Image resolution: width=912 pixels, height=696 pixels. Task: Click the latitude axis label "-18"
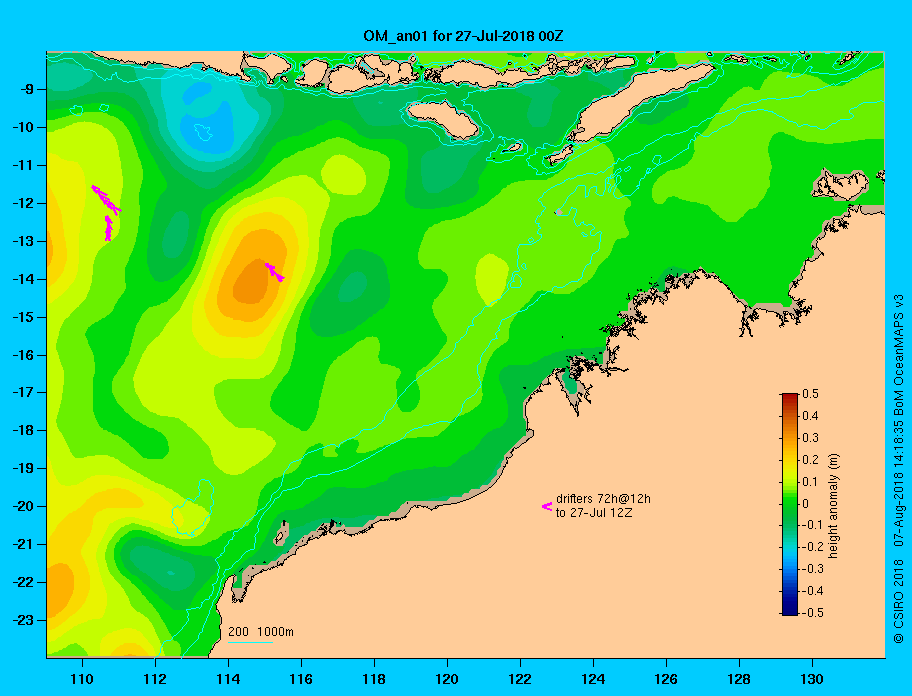pos(23,430)
